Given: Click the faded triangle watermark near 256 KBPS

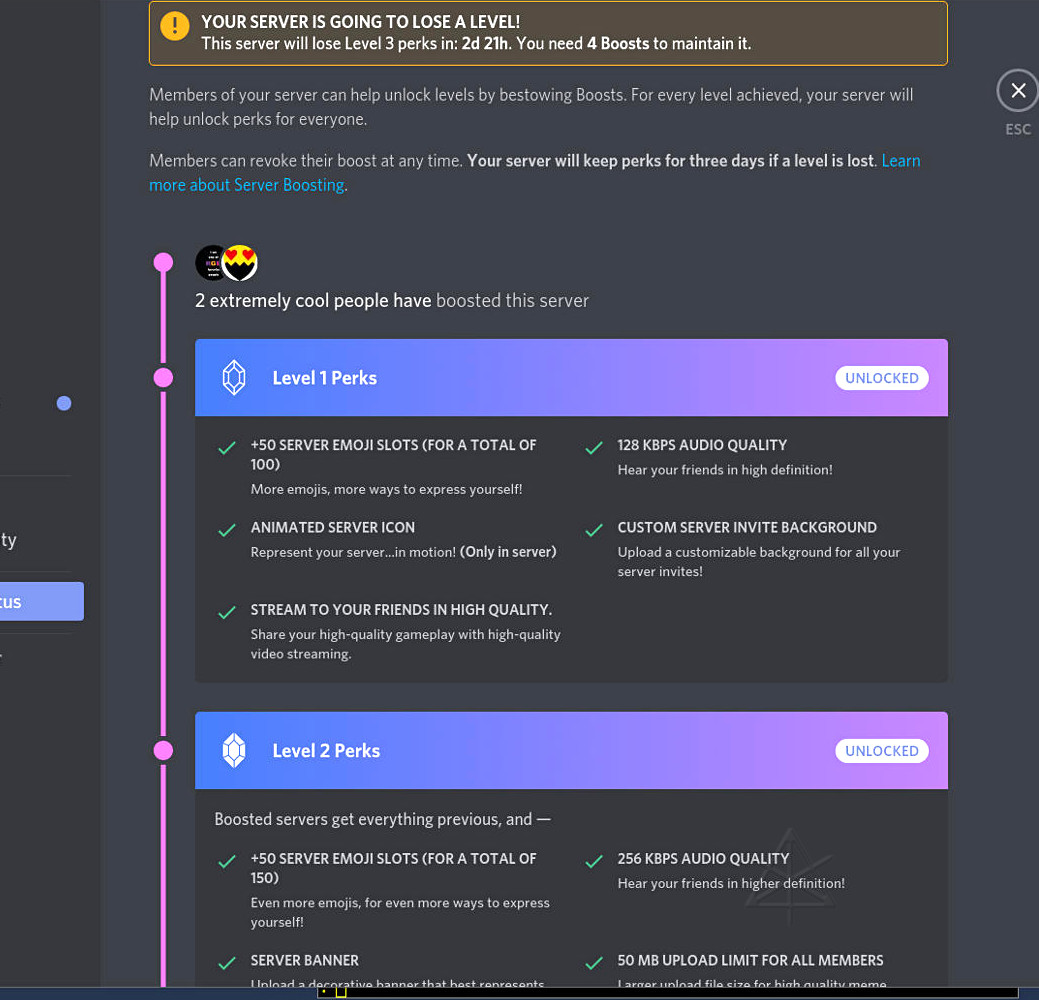Looking at the screenshot, I should coord(785,870).
